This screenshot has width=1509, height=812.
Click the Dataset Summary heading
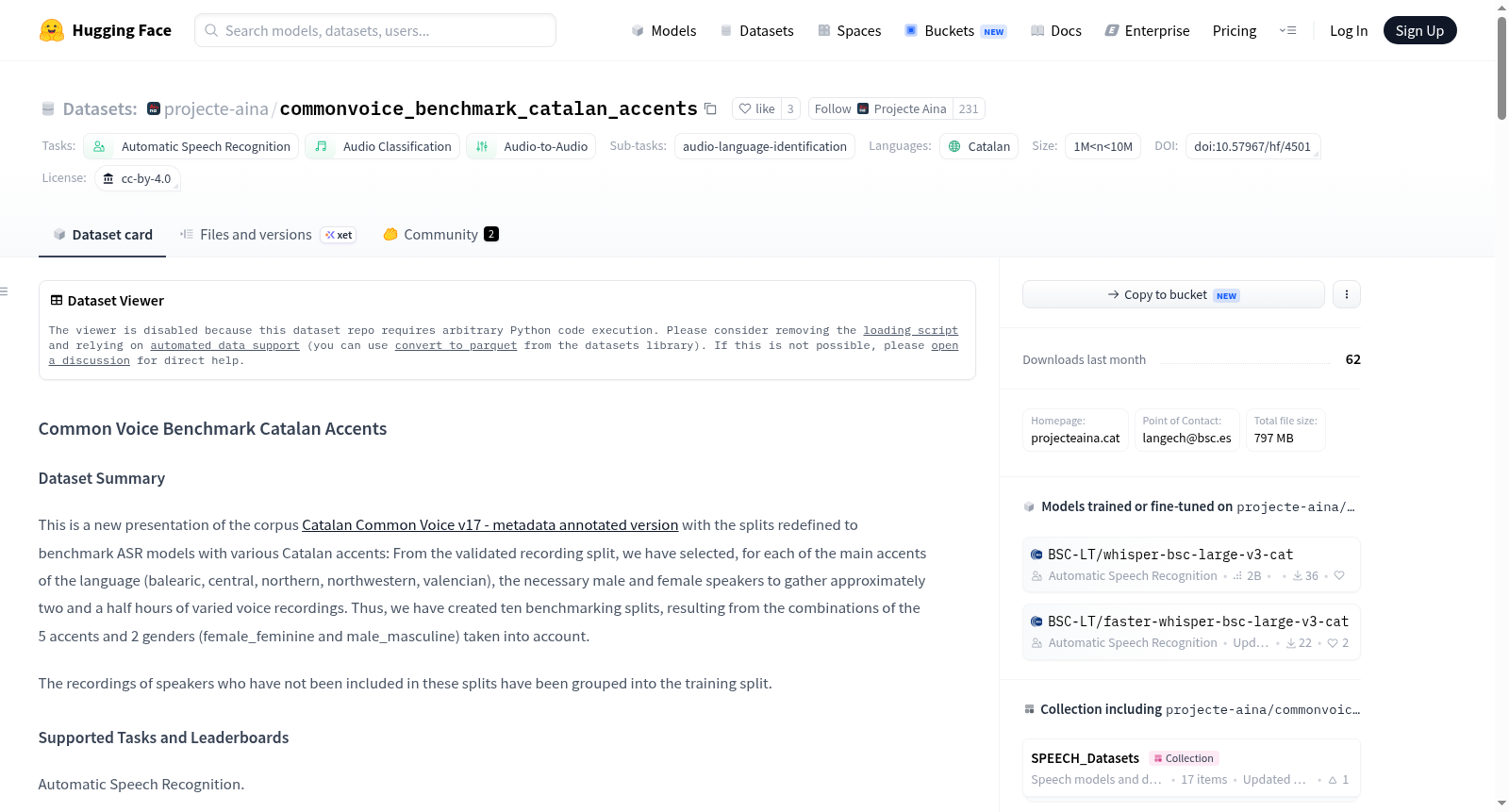102,478
